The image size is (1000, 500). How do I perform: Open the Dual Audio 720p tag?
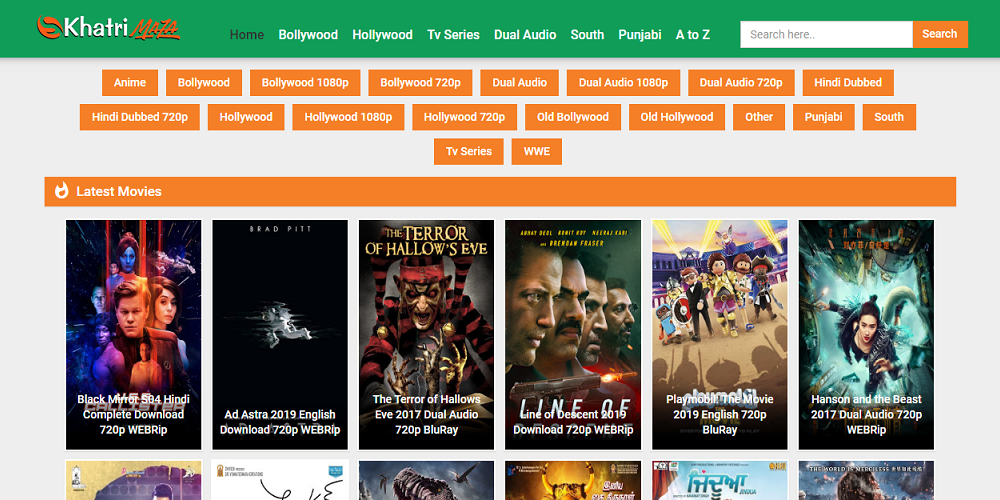pos(741,82)
